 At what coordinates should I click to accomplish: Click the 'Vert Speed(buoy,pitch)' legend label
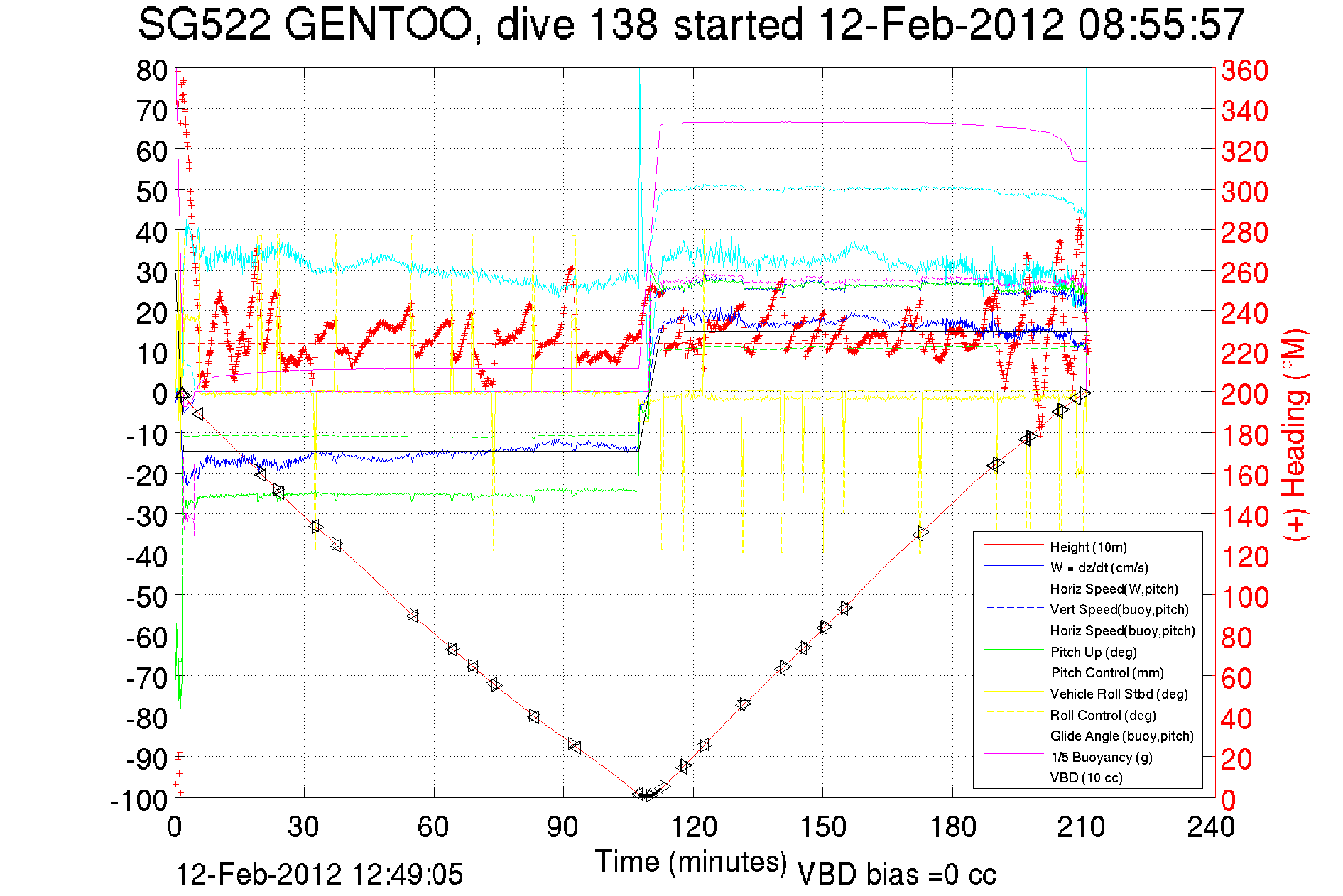pos(1119,609)
